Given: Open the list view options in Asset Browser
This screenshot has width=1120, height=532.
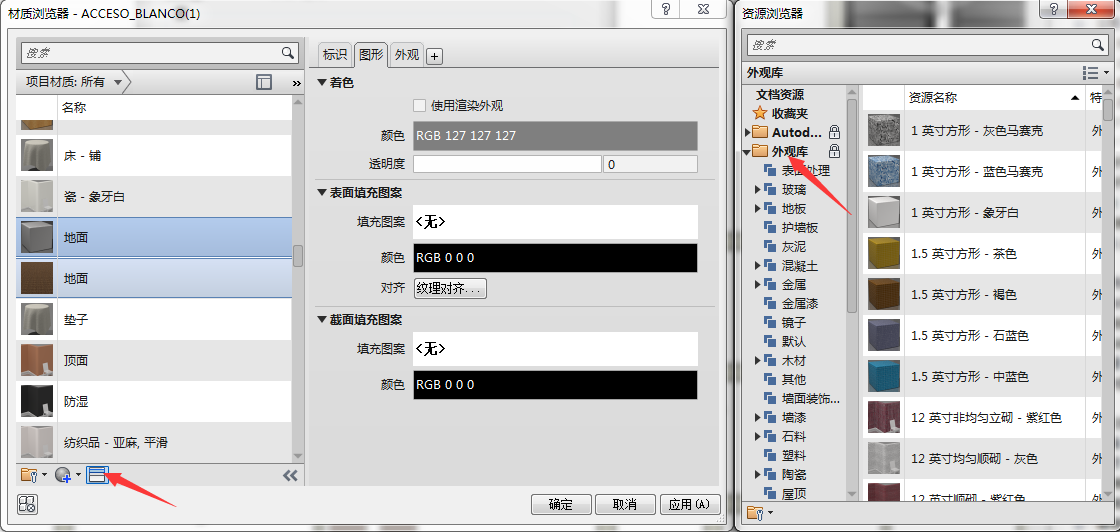Looking at the screenshot, I should click(x=1095, y=73).
